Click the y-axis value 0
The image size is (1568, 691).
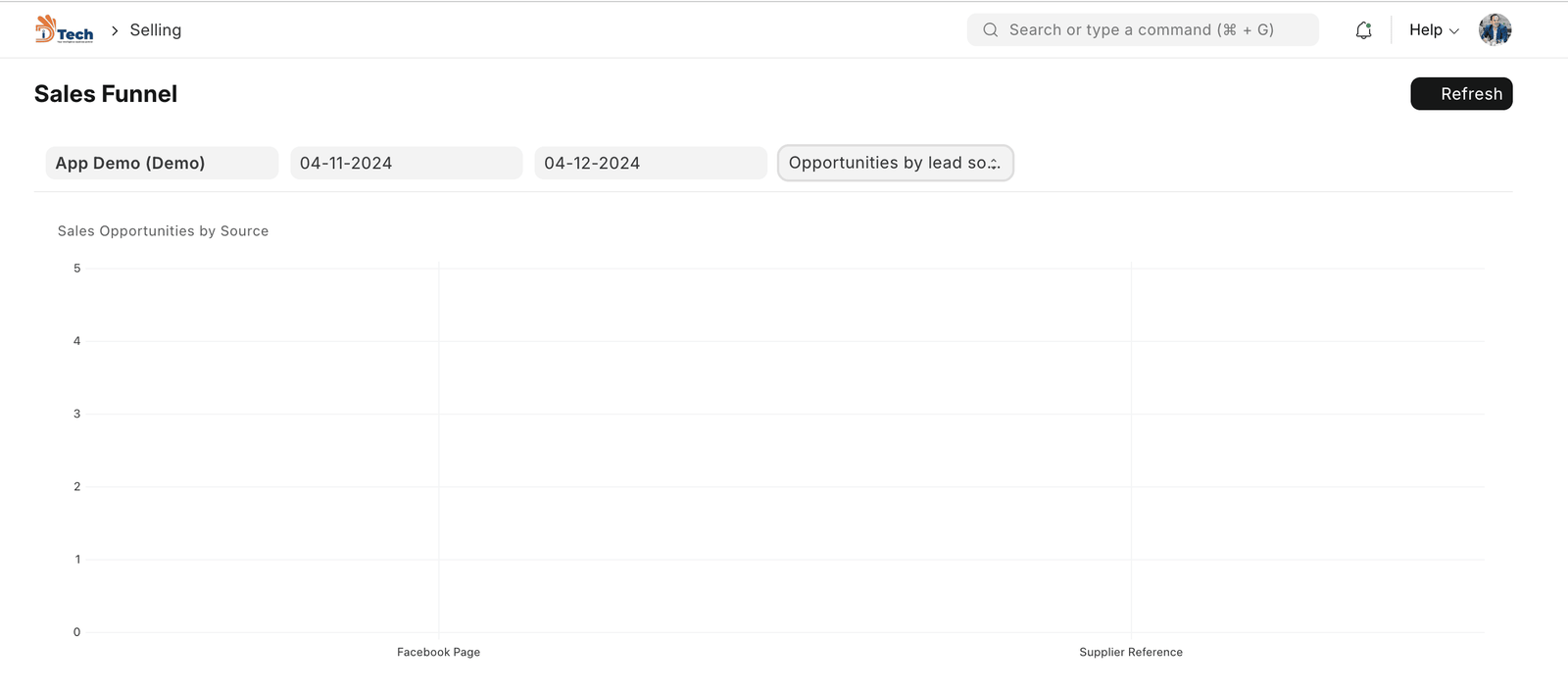click(77, 632)
